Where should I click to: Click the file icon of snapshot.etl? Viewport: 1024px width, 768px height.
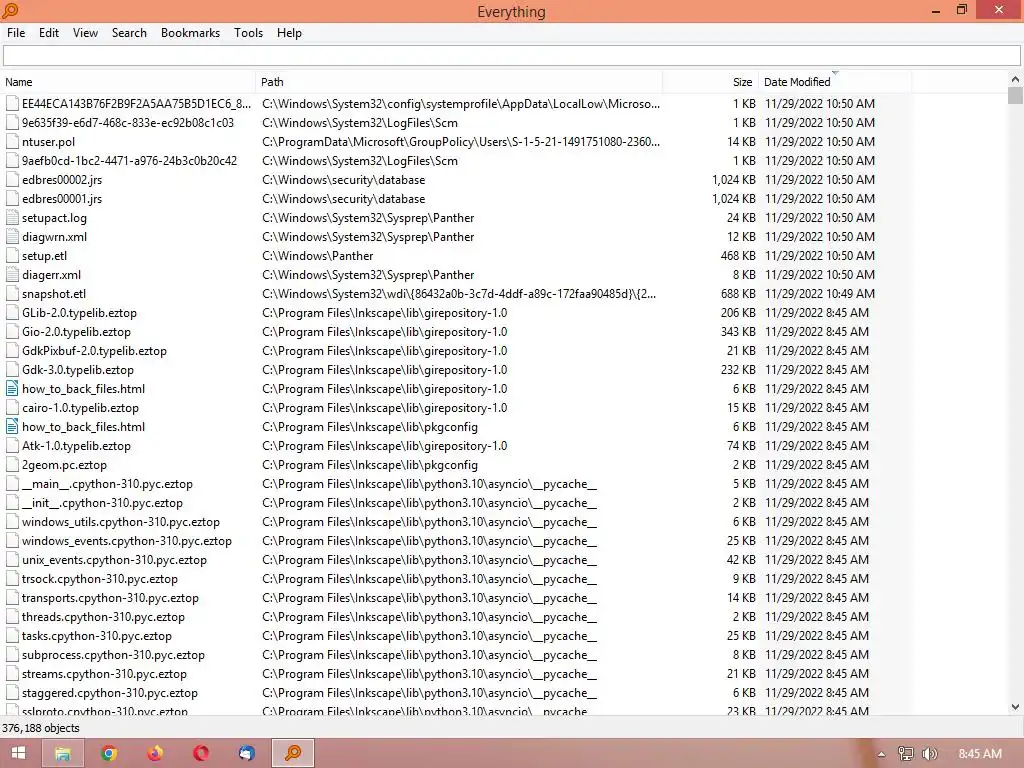(x=12, y=293)
